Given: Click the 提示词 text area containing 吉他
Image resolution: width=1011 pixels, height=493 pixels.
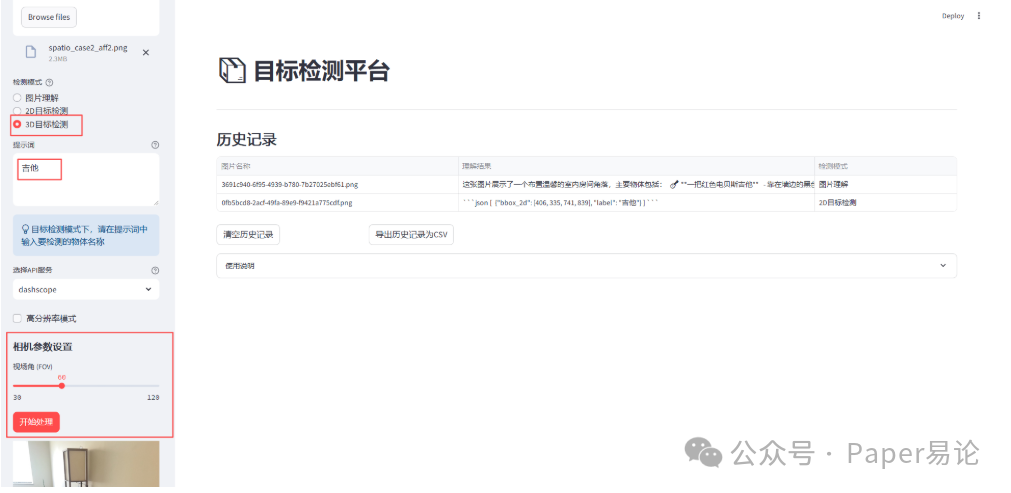Looking at the screenshot, I should point(86,180).
